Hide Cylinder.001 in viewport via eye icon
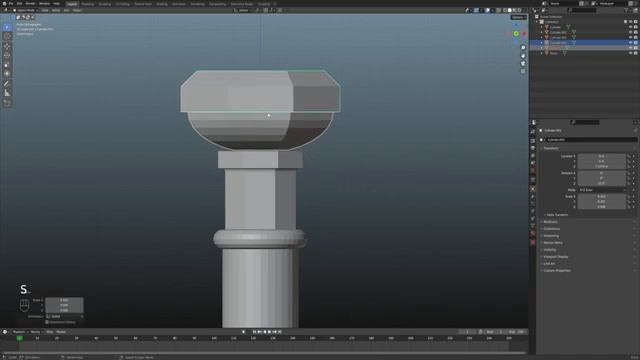640x360 pixels. [630, 32]
